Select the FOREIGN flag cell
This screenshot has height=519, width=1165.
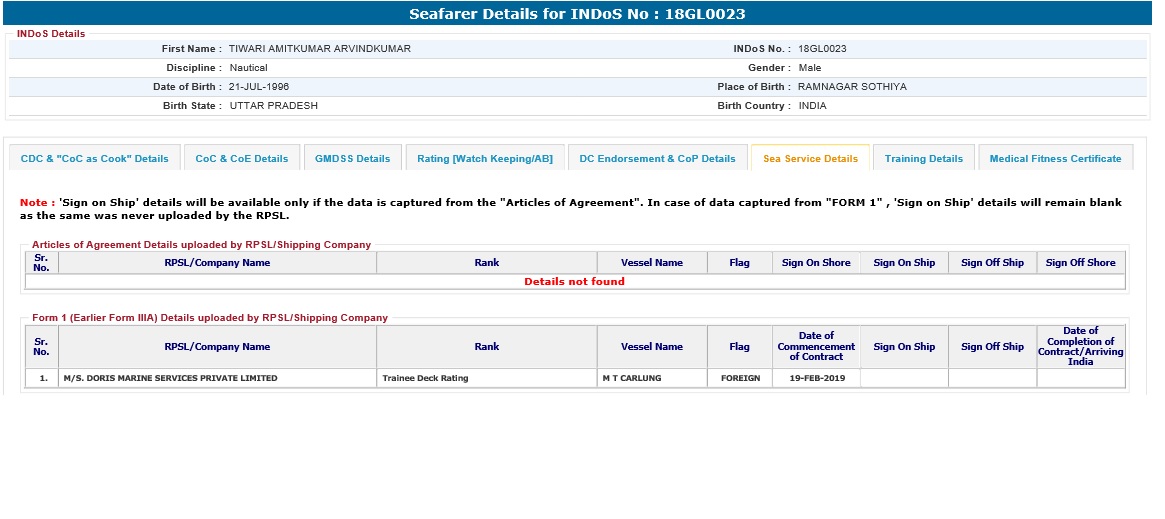740,378
